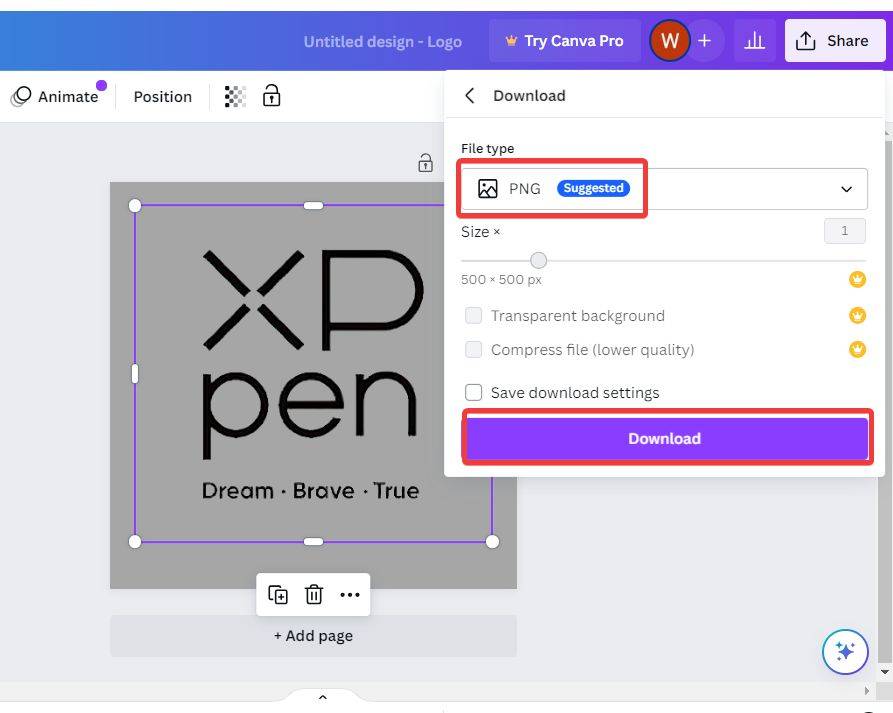The width and height of the screenshot is (893, 713).
Task: Add a collaborator with the plus icon
Action: [x=704, y=41]
